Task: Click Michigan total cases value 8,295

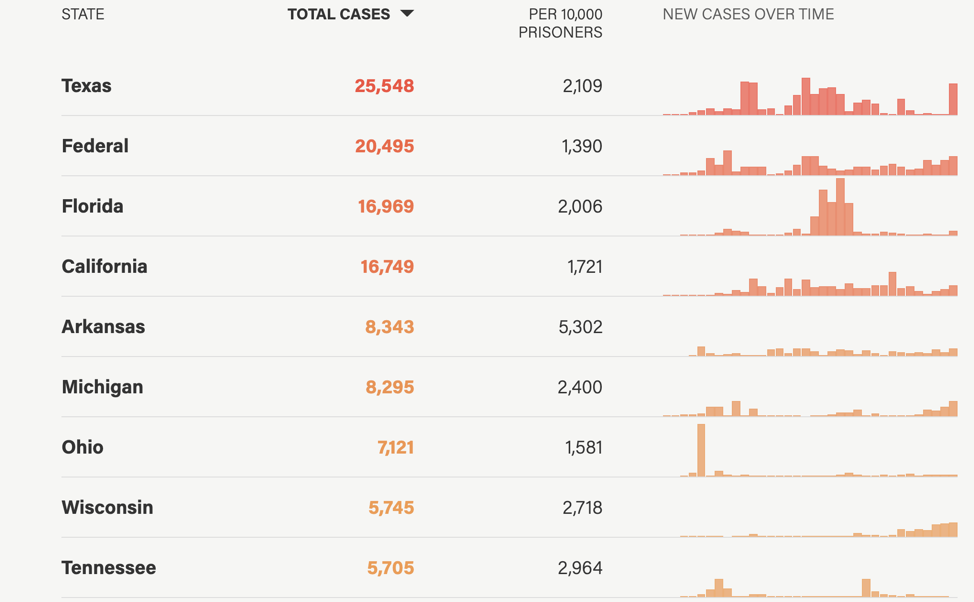Action: click(390, 387)
